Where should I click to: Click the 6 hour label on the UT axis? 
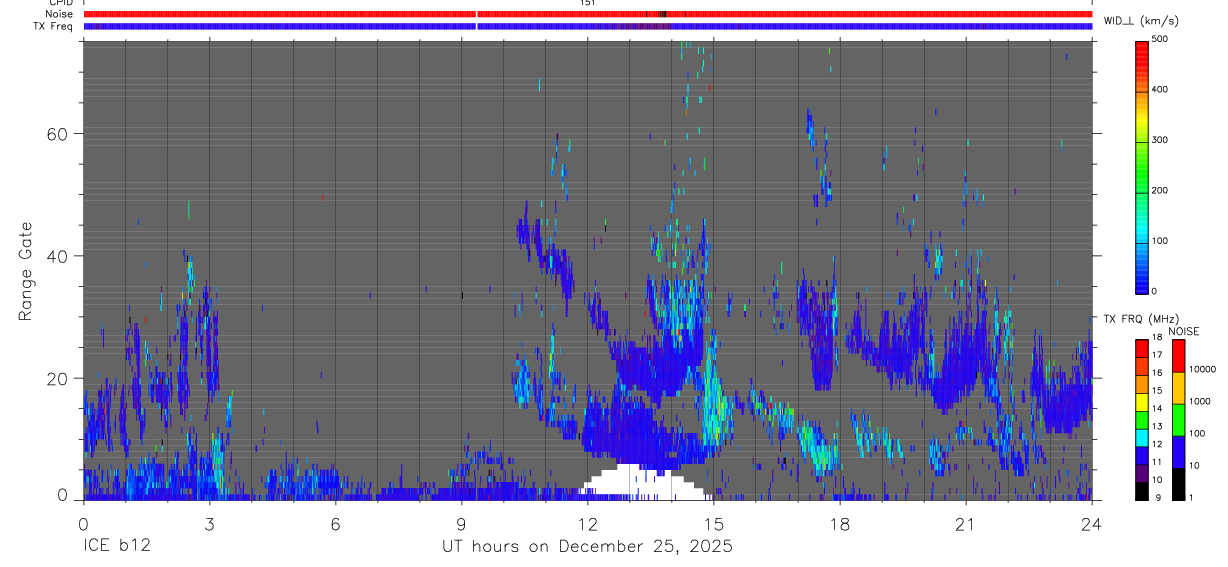pos(335,523)
